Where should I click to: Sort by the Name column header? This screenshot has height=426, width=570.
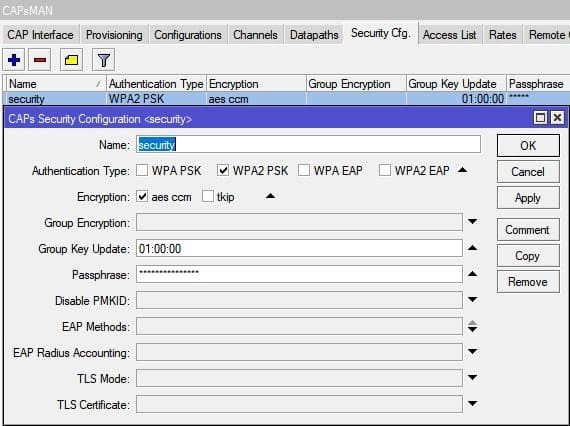[56, 84]
